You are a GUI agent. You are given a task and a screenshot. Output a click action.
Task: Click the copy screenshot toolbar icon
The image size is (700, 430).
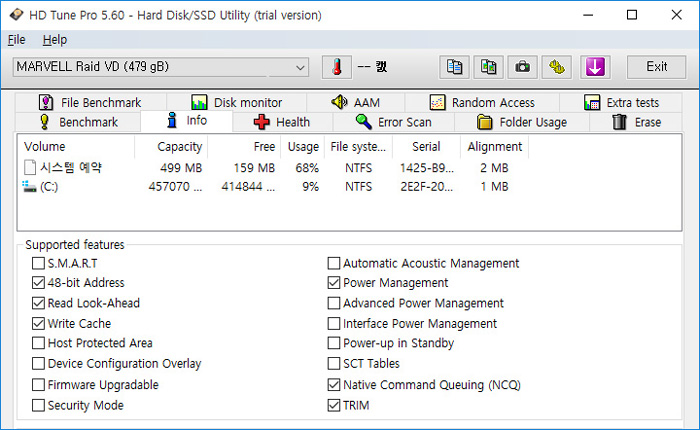(488, 67)
